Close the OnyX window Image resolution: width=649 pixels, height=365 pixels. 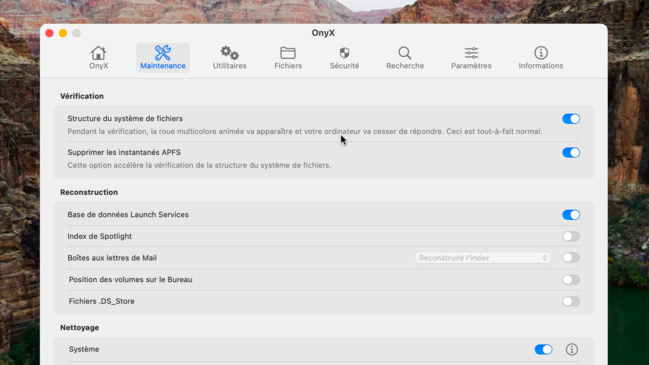pyautogui.click(x=49, y=33)
